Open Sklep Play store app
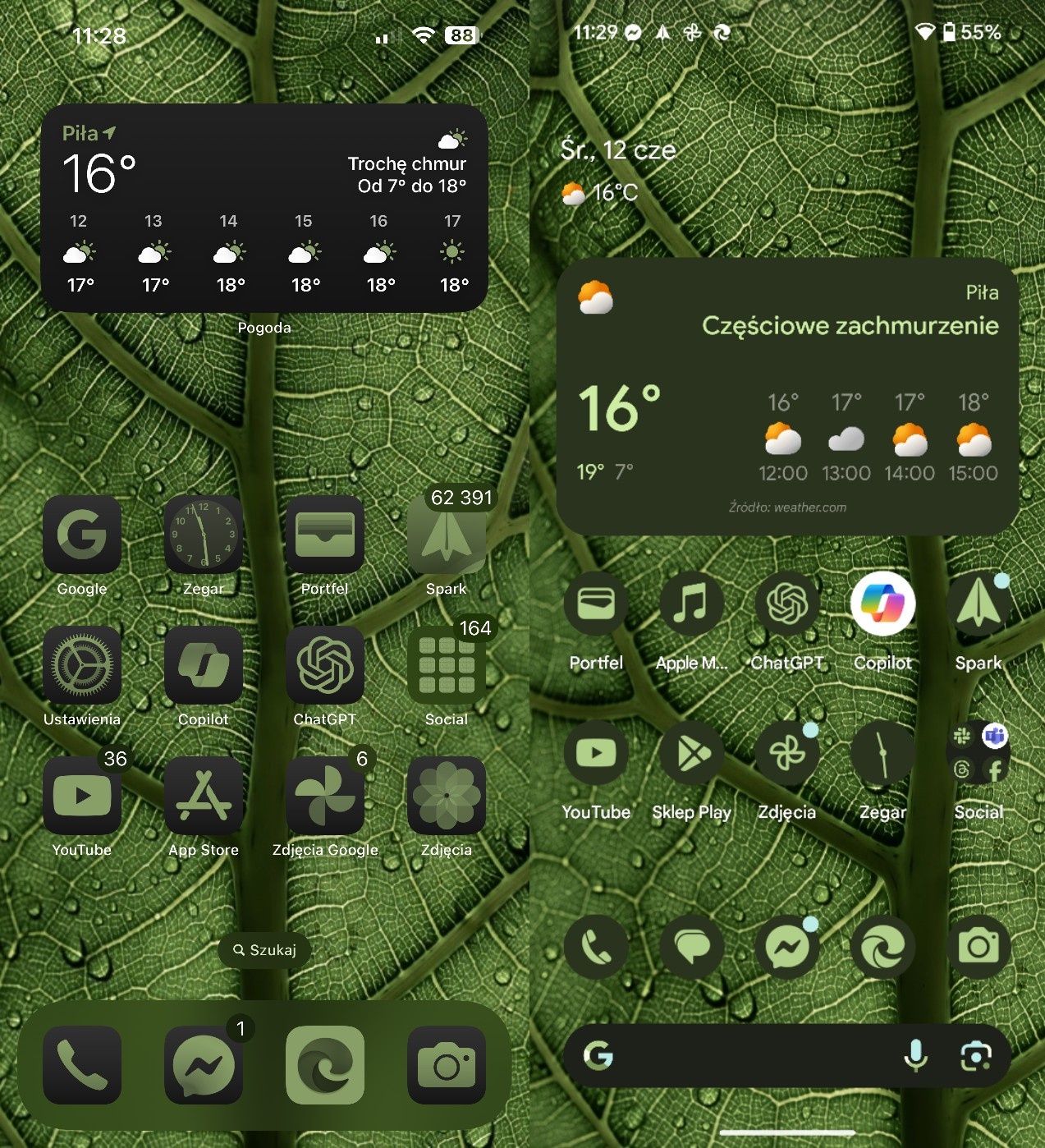Screen dimensions: 1045x1148 click(x=691, y=753)
